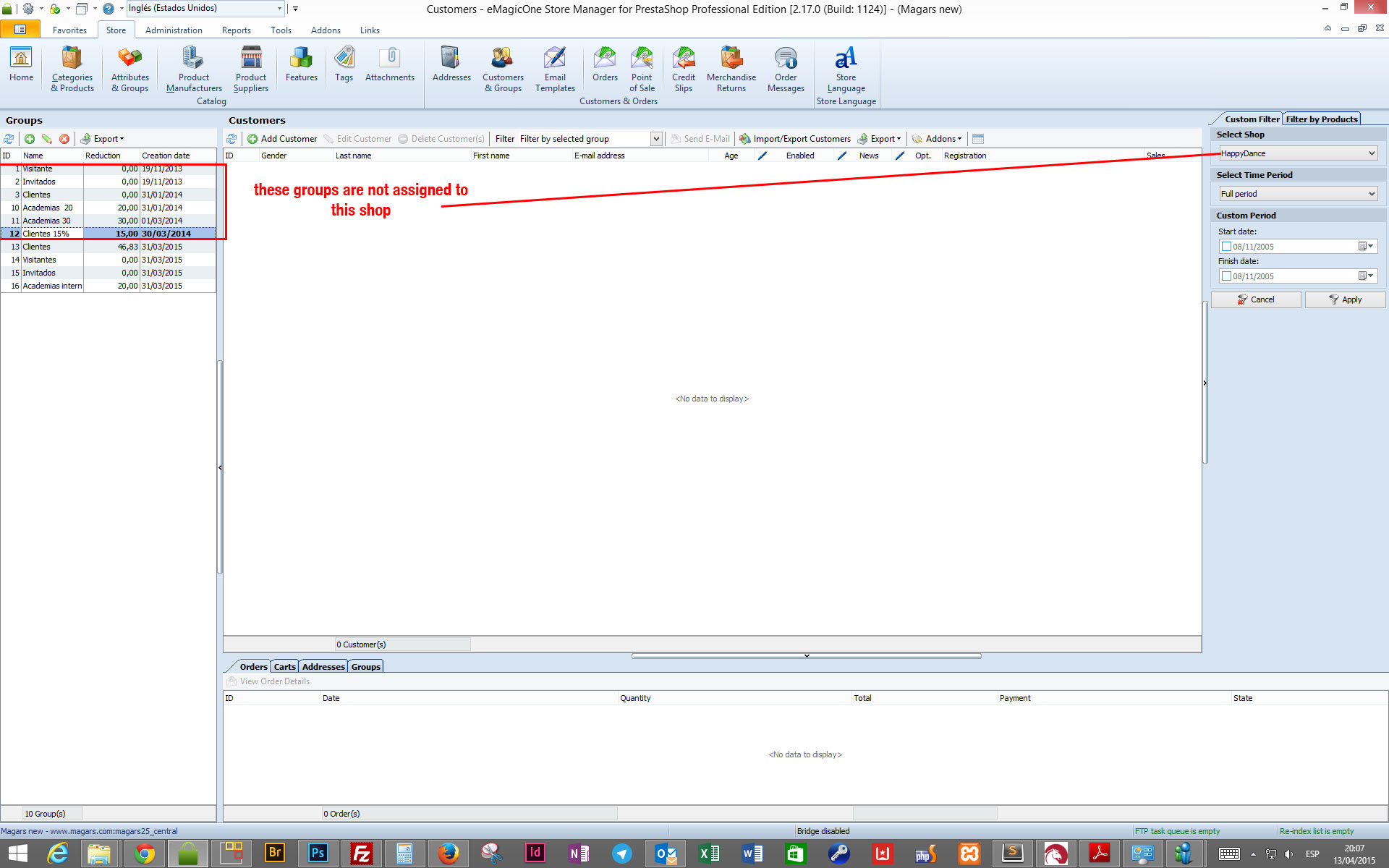The height and width of the screenshot is (868, 1389).
Task: Select the group row Academias intern
Action: click(108, 286)
